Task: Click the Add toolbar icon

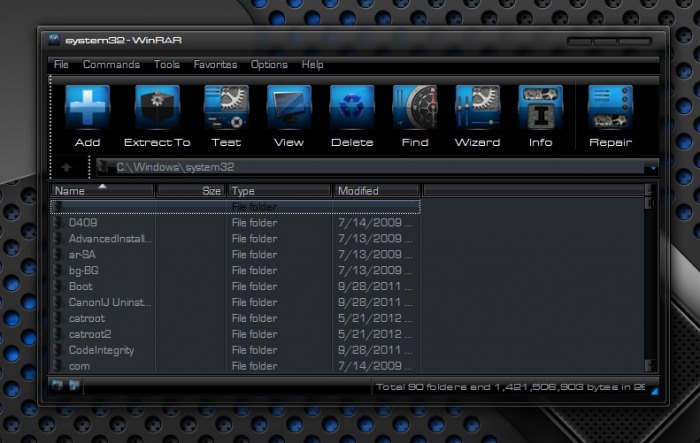Action: (88, 108)
